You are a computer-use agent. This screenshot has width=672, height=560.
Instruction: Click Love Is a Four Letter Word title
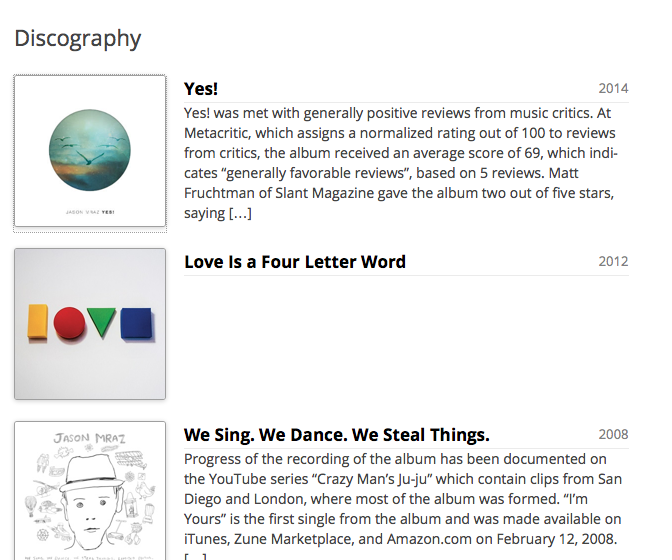(295, 262)
